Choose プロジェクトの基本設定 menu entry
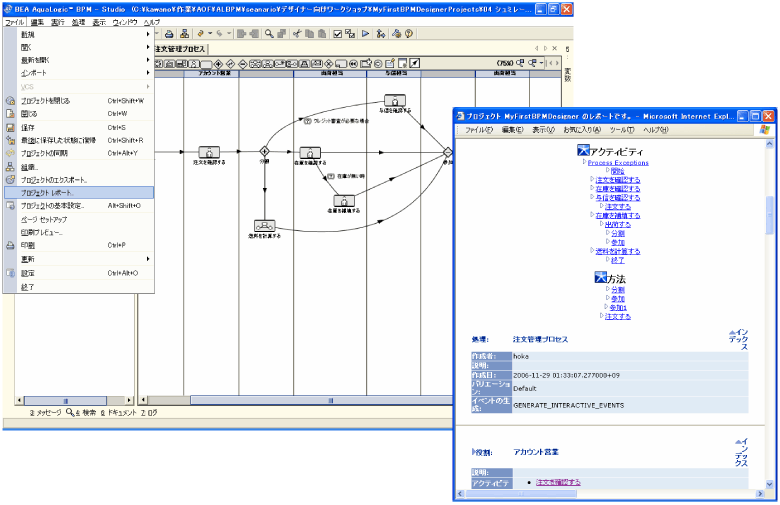 tap(79, 205)
